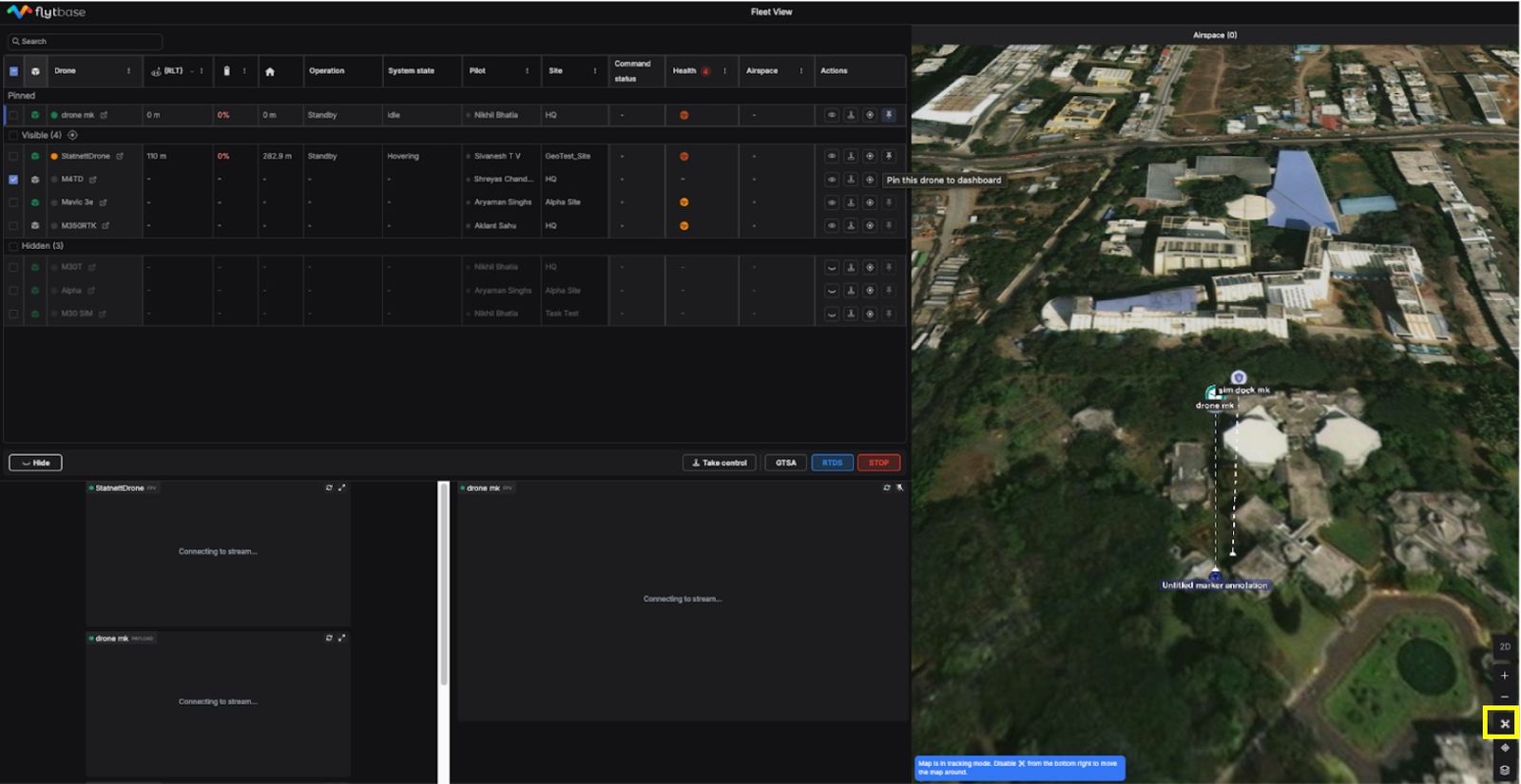This screenshot has width=1521, height=784.
Task: Uncheck the M4TD row checkbox
Action: point(13,180)
